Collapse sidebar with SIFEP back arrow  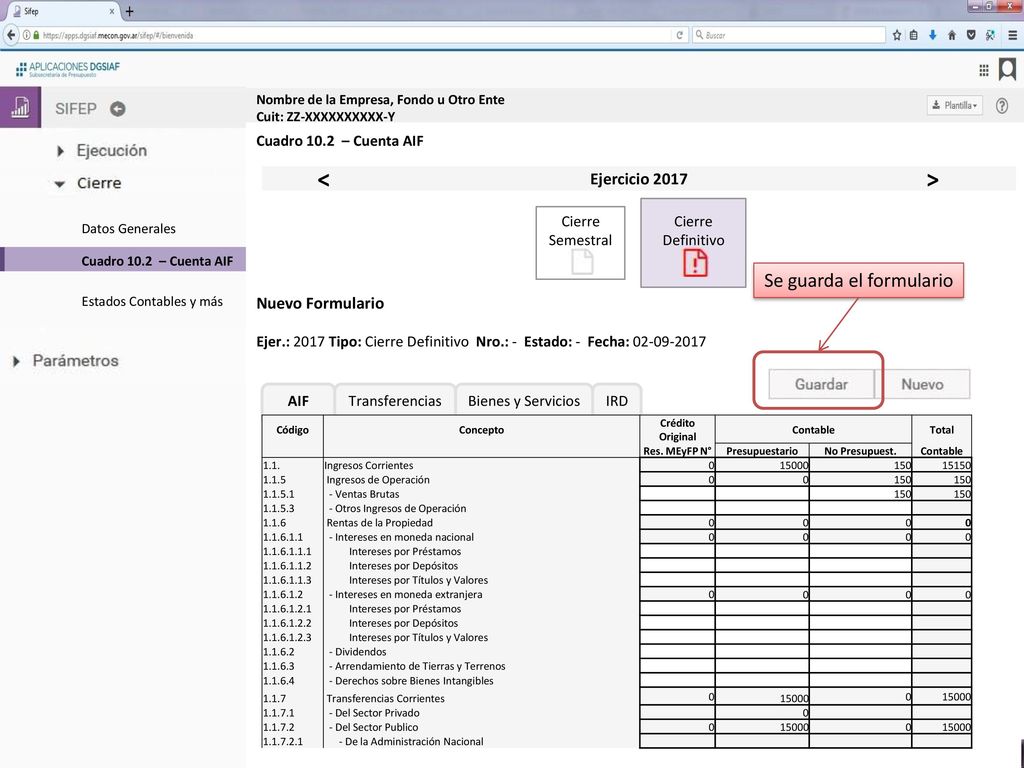coord(118,109)
